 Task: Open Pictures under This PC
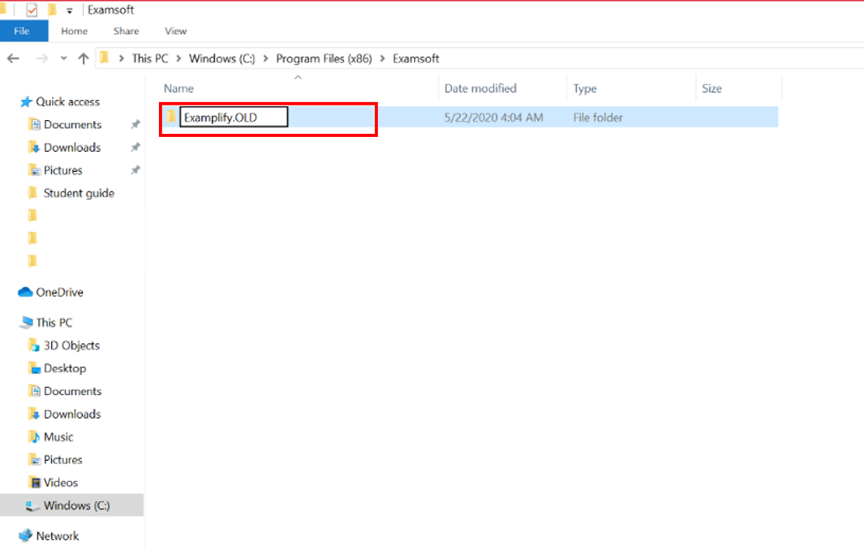[63, 460]
